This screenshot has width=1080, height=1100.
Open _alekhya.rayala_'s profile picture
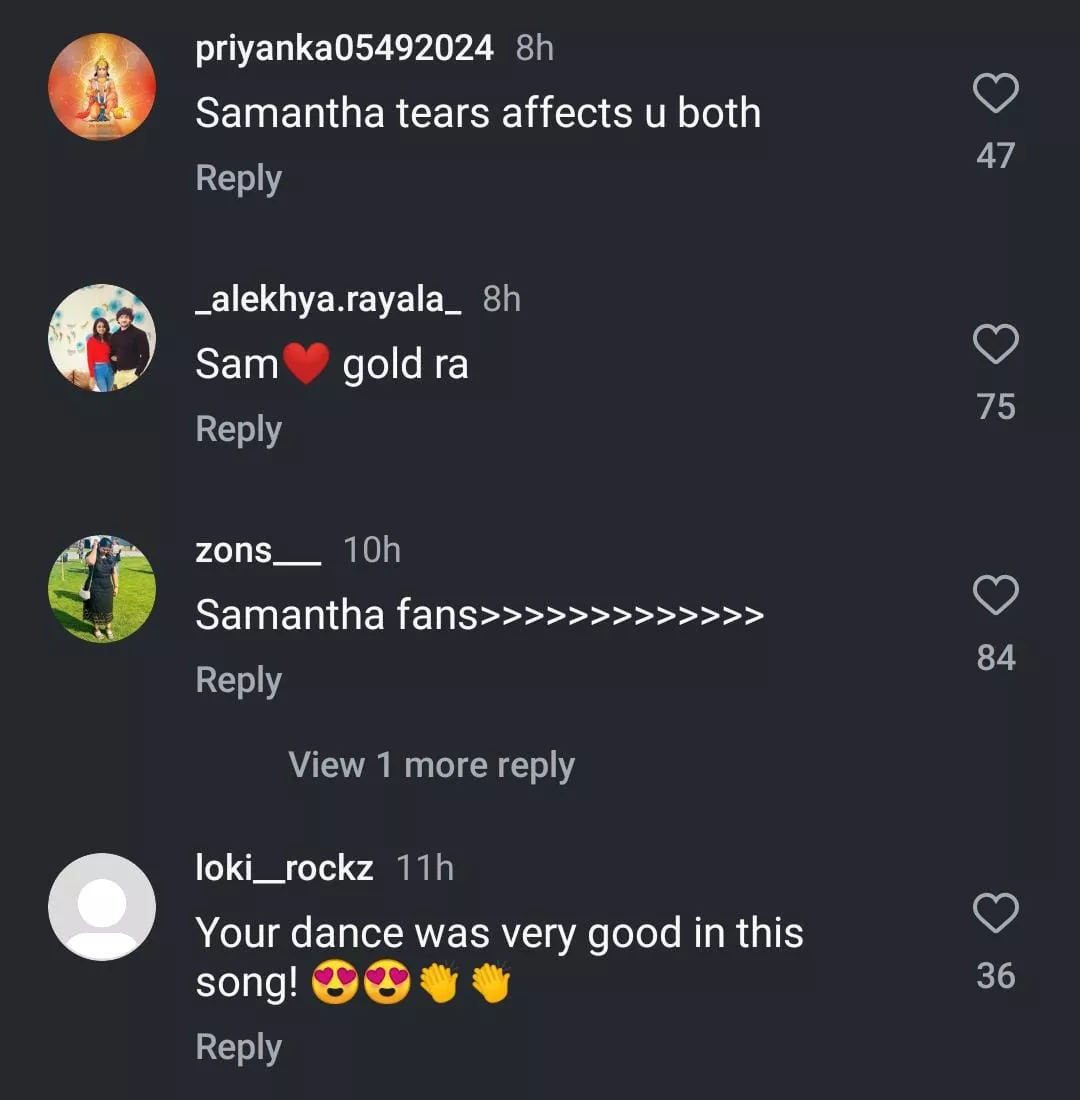[x=102, y=338]
